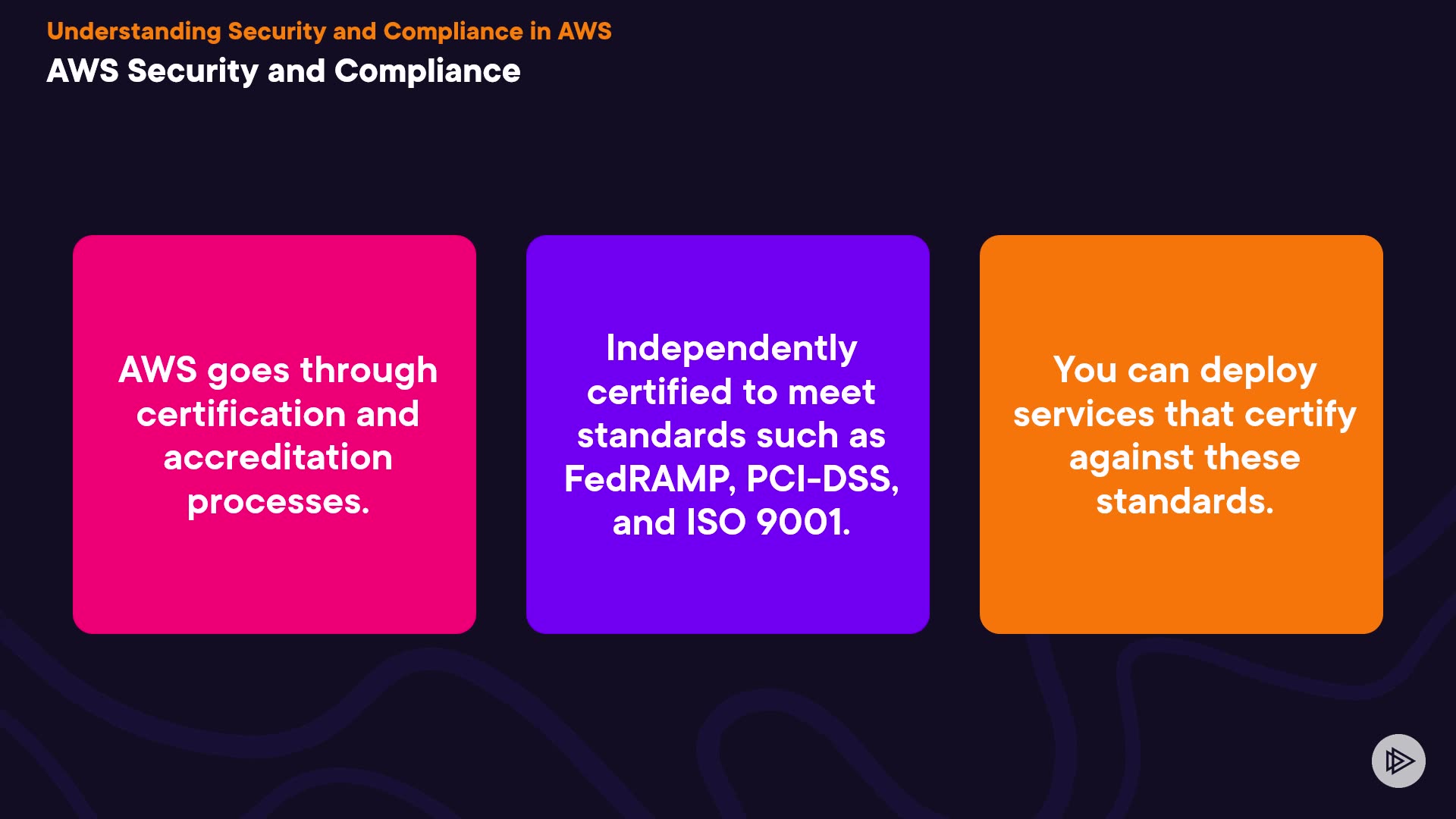Click 'You can deploy' line in orange card
The width and height of the screenshot is (1456, 819).
(1185, 370)
